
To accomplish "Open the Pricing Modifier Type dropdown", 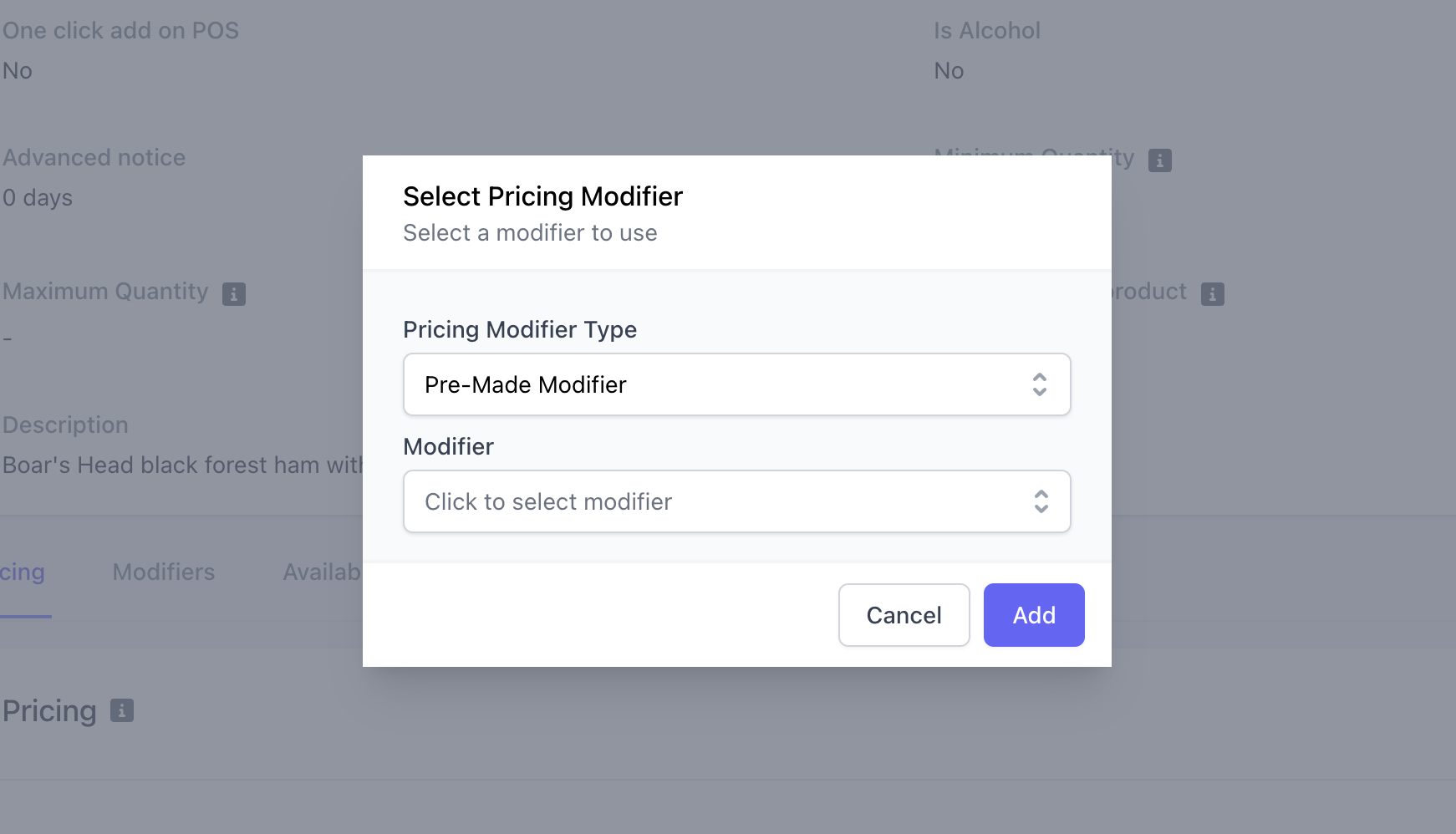I will 736,384.
